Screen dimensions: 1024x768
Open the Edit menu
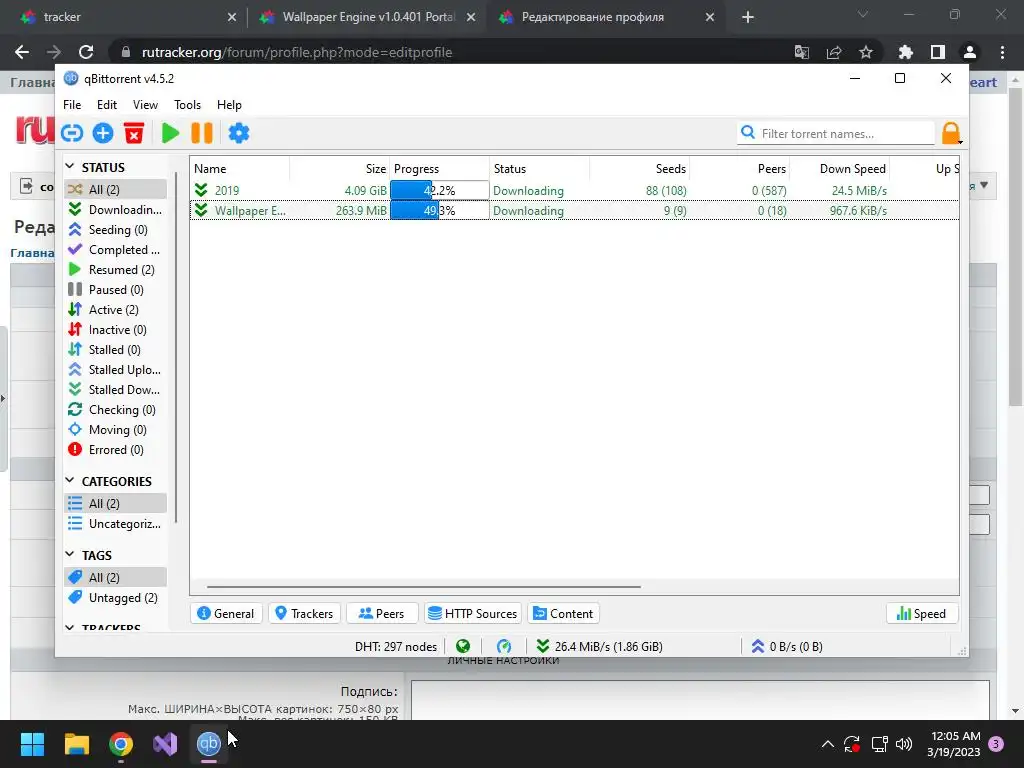(x=106, y=104)
